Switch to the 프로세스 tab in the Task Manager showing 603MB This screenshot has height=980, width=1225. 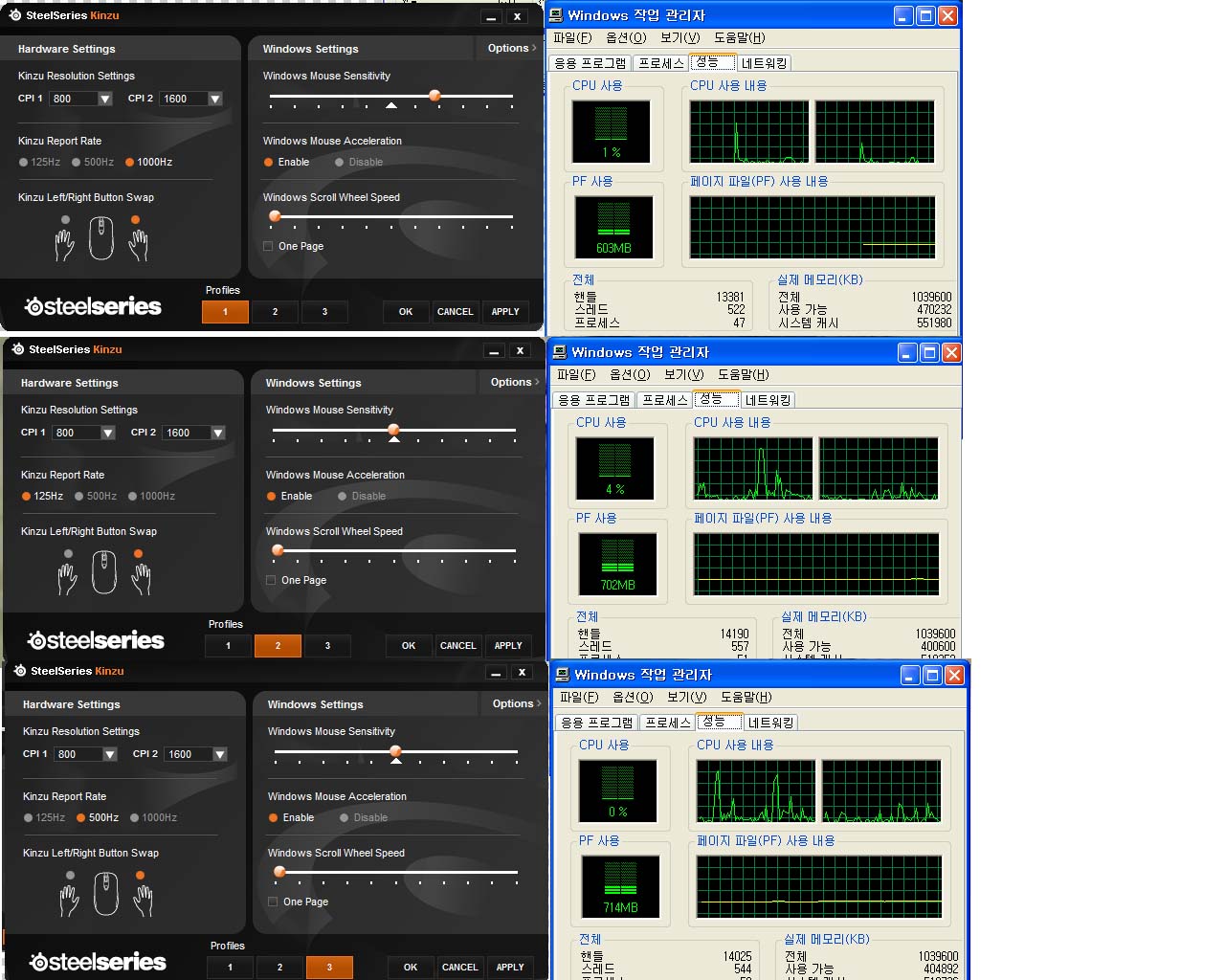661,63
